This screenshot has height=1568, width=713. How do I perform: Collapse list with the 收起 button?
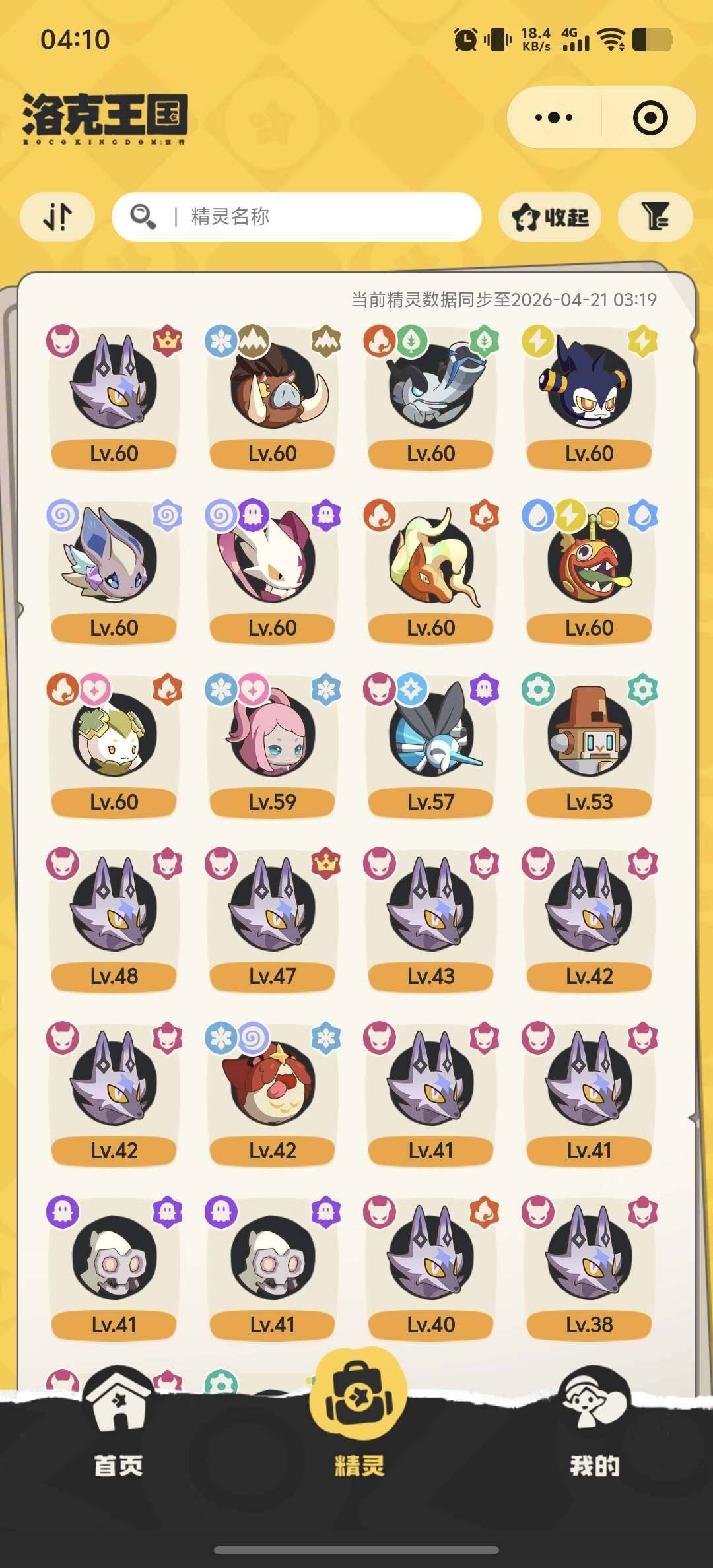coord(550,216)
